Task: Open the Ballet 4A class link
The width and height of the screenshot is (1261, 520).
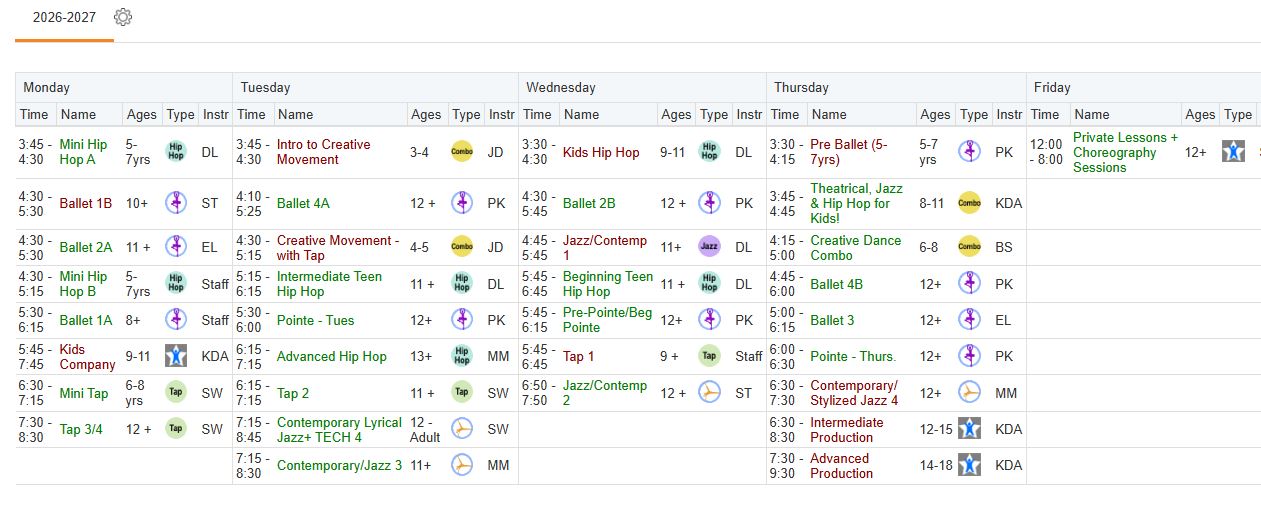Action: point(303,203)
